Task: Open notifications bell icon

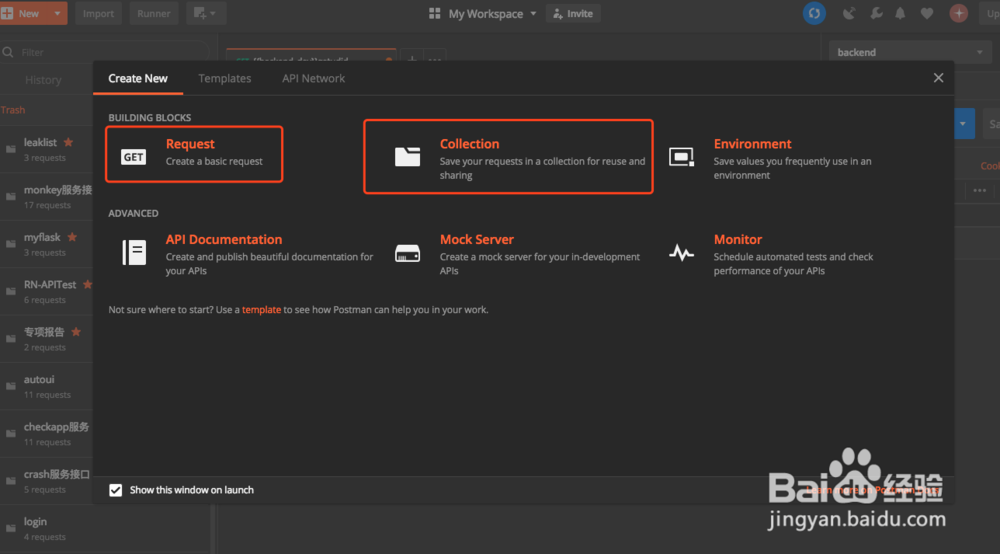Action: click(901, 13)
